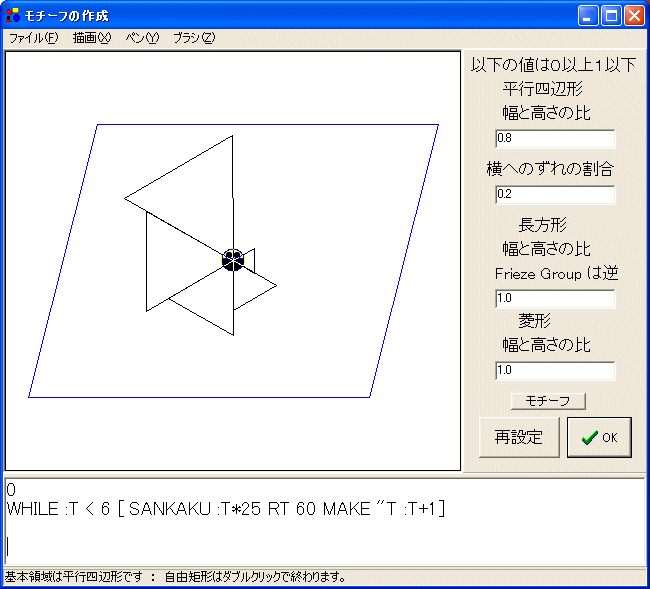The height and width of the screenshot is (589, 650).
Task: Click the status bar text 基本領域は平行四辺形です
Action: [73, 577]
